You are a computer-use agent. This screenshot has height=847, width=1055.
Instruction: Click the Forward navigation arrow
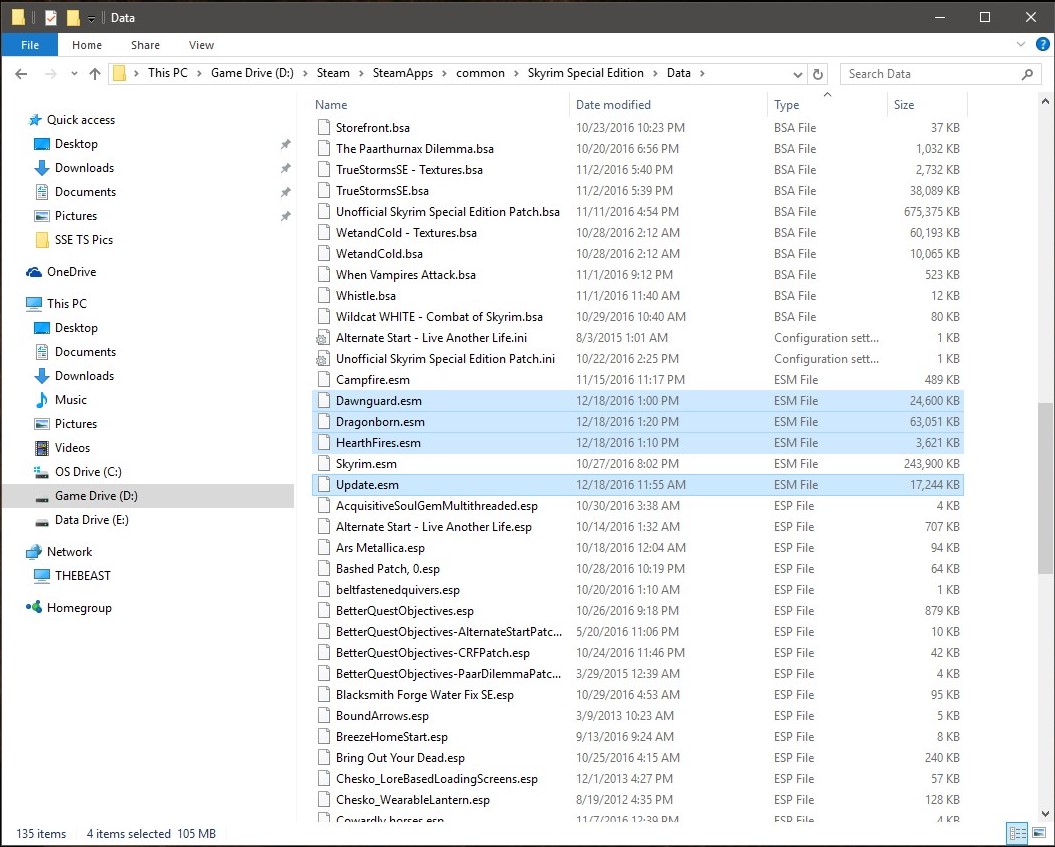pos(50,74)
